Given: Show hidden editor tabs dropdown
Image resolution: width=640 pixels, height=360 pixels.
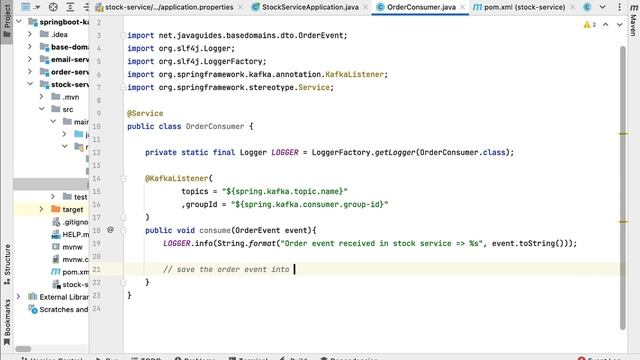Looking at the screenshot, I should point(602,7).
